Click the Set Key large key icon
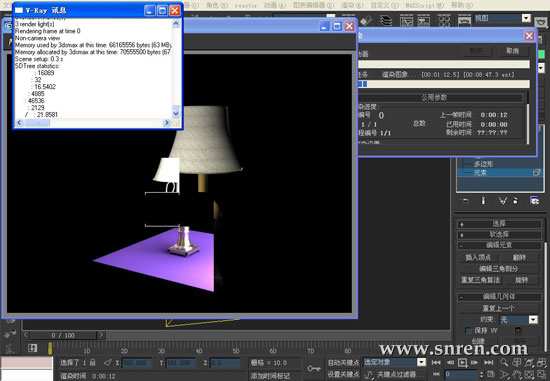Viewport: 550px width, 381px height. click(x=313, y=368)
